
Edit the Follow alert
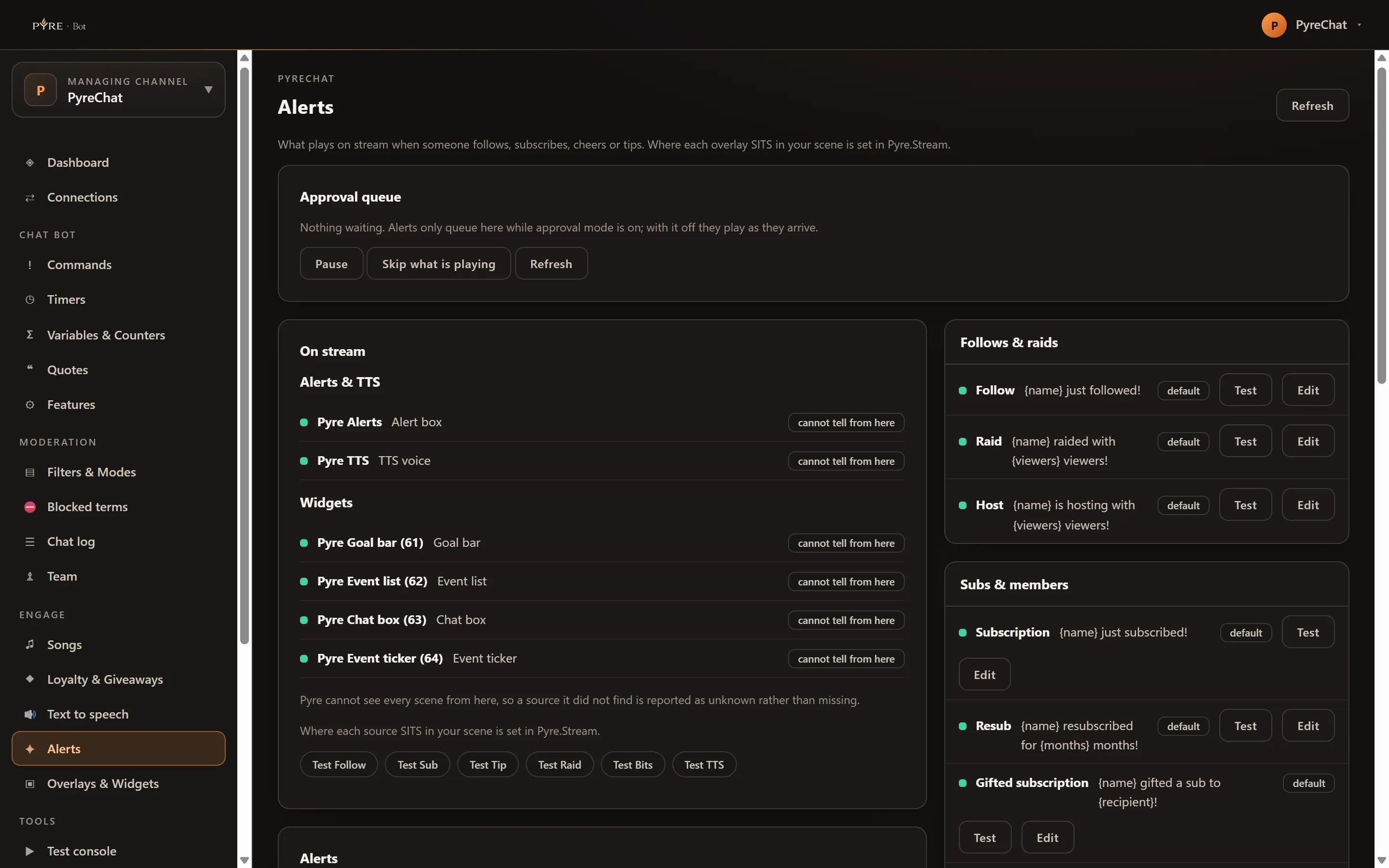(1308, 391)
